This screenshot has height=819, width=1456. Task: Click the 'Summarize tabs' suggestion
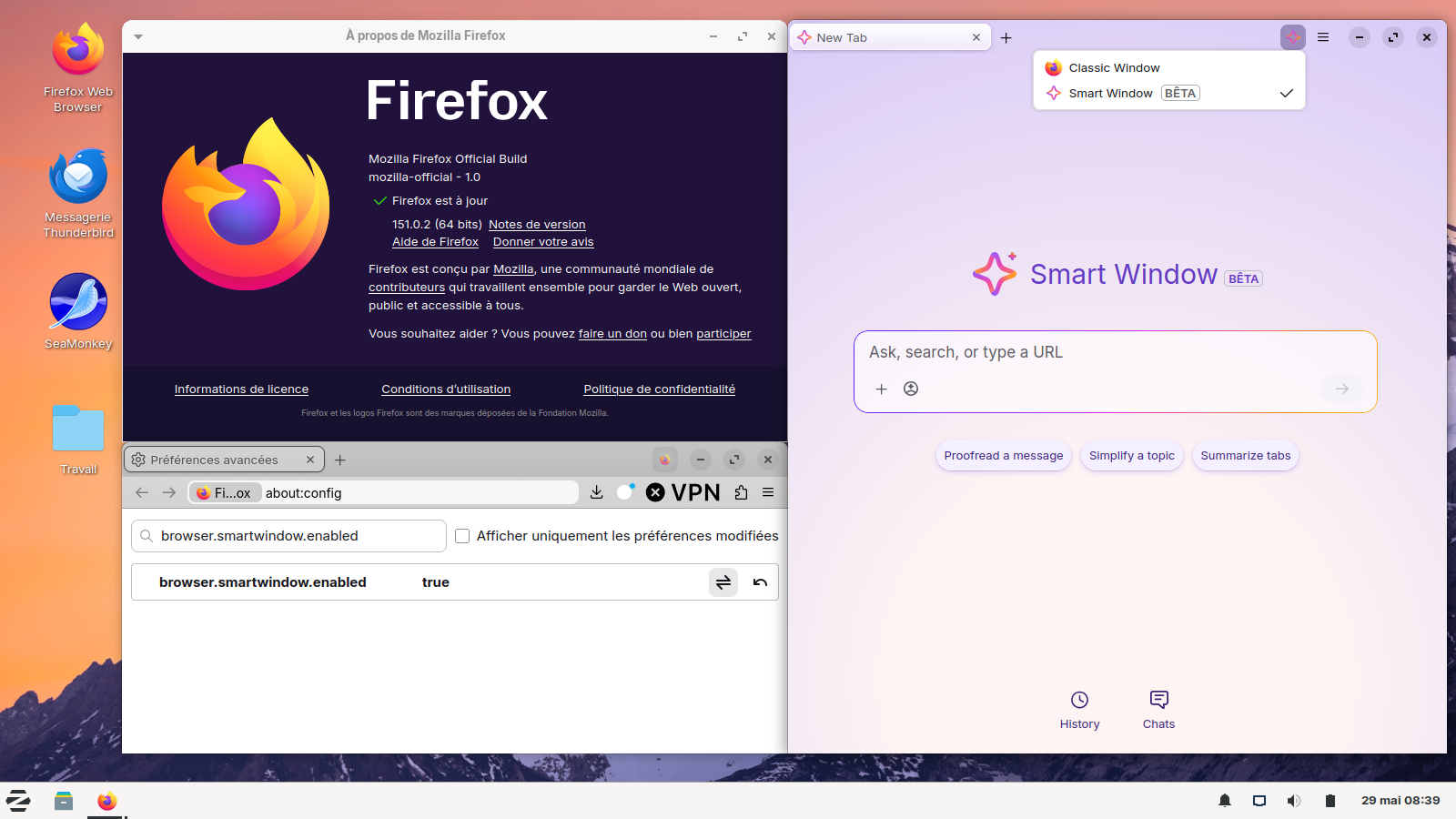[1246, 456]
